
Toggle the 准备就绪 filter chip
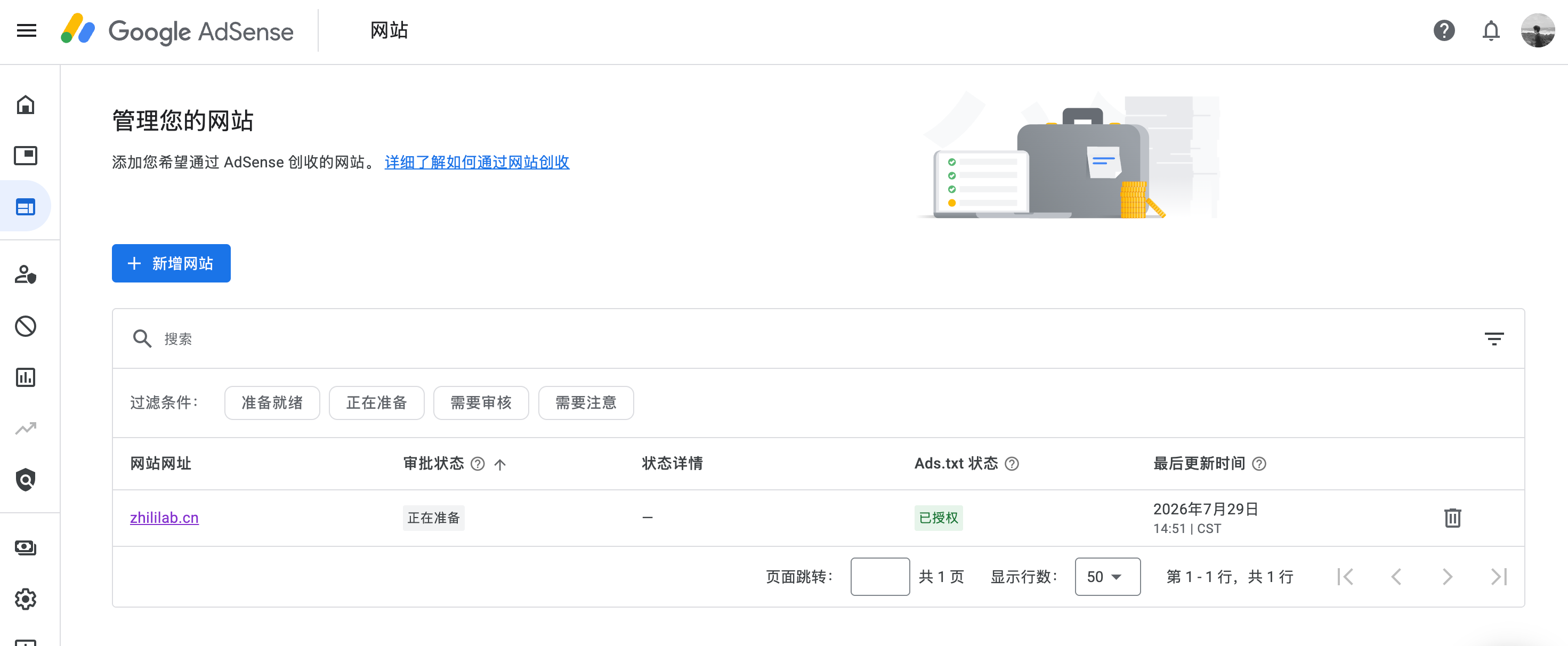click(x=272, y=402)
